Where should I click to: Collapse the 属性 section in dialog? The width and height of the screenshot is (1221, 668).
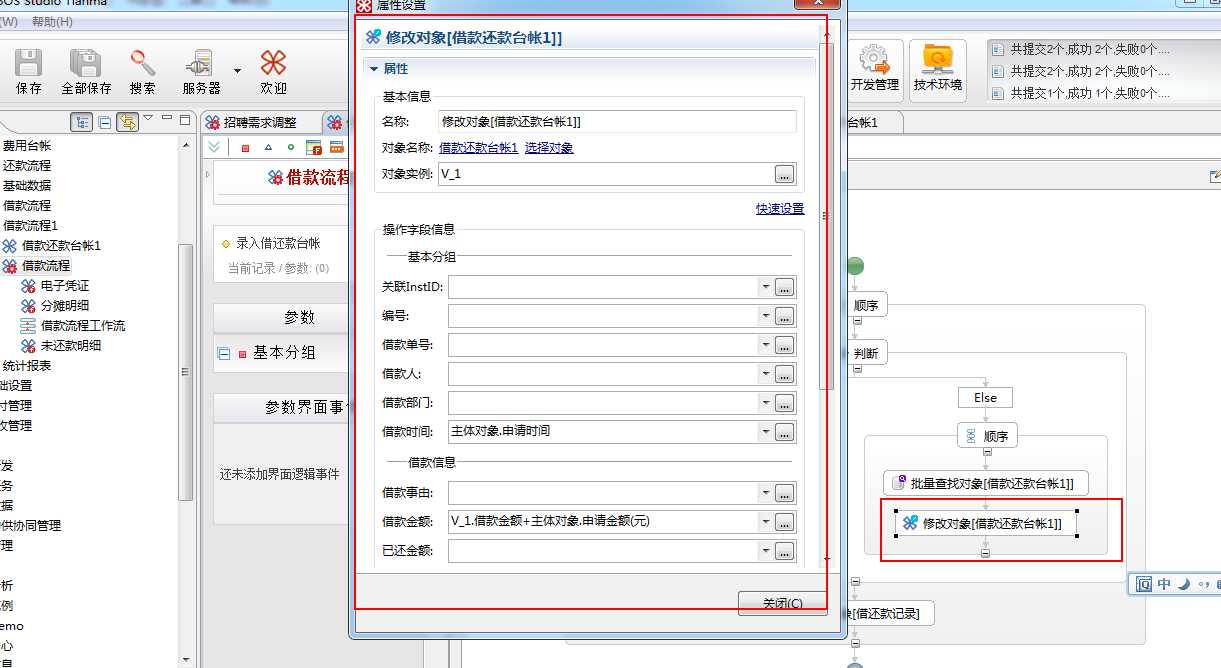375,69
